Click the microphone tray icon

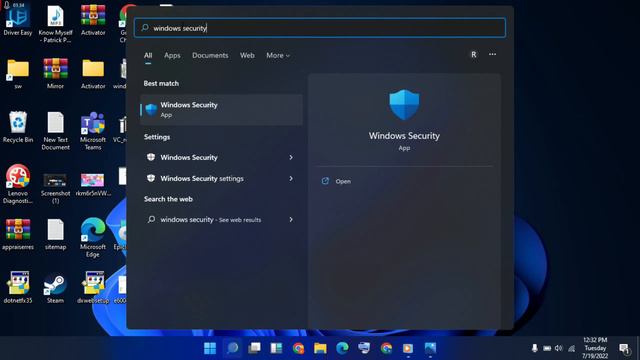535,348
